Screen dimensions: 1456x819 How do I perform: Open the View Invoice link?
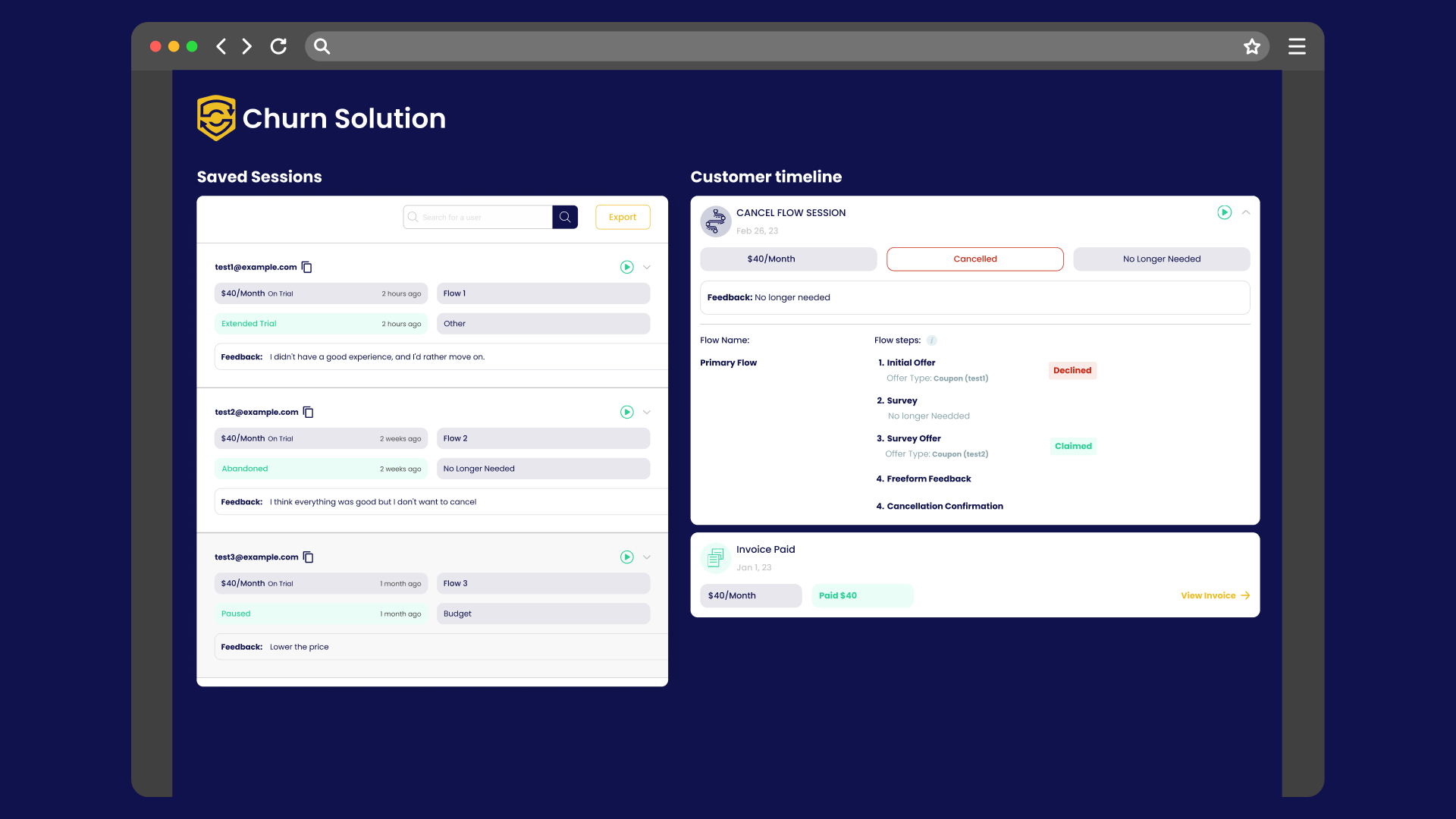[1215, 595]
